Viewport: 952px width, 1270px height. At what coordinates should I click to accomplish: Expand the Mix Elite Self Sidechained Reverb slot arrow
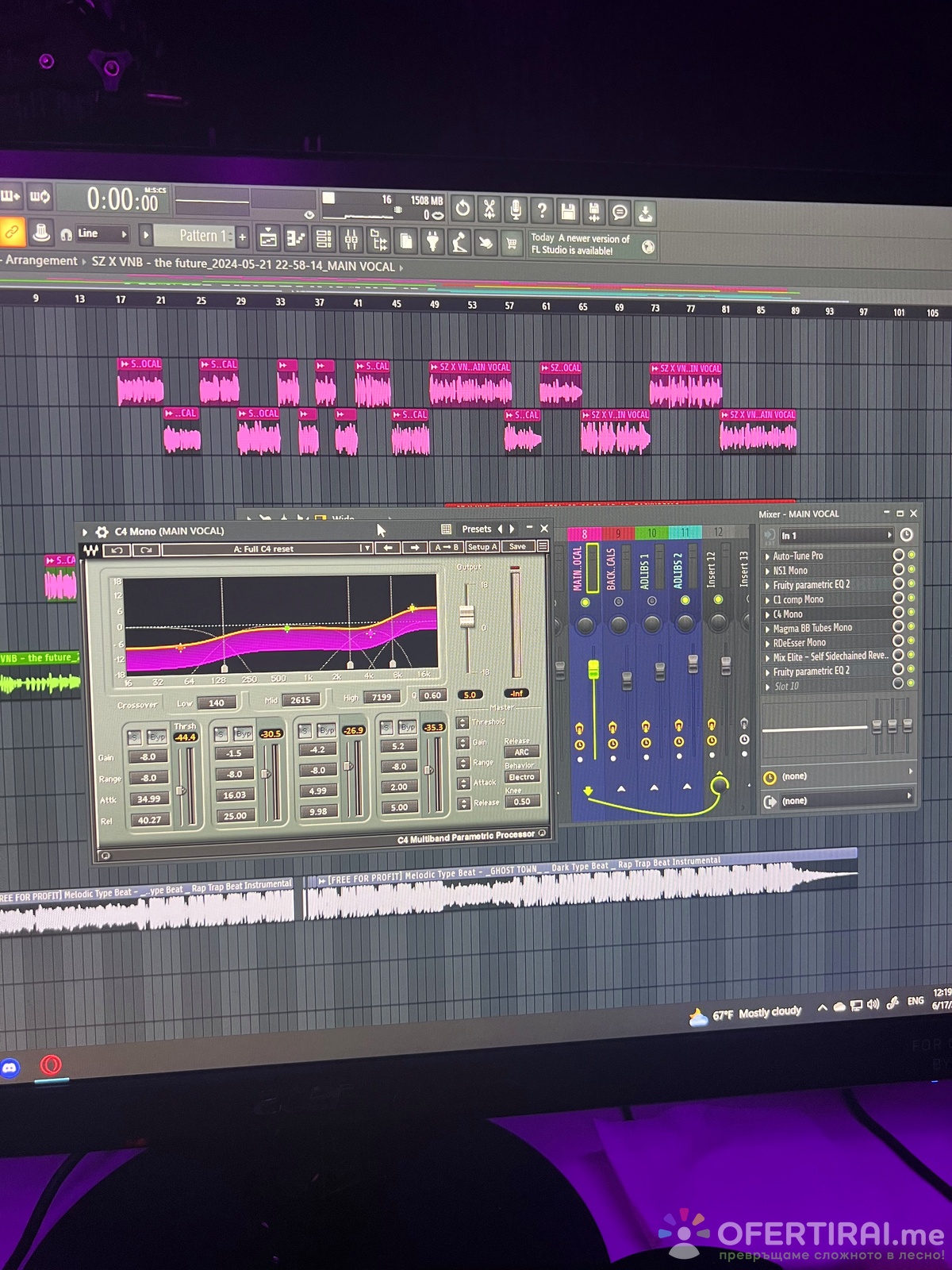(767, 658)
